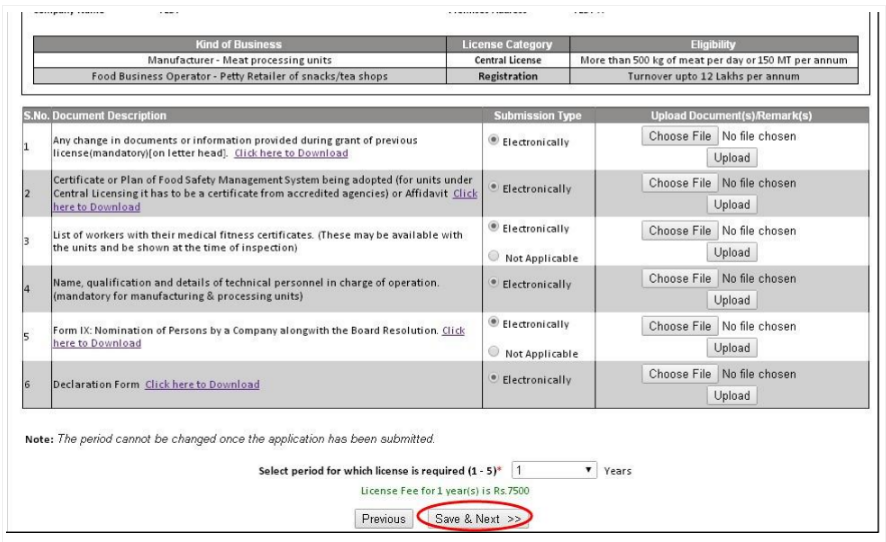Choose File for workers medical fitness list
Viewport: 886px width, 542px height.
click(679, 231)
